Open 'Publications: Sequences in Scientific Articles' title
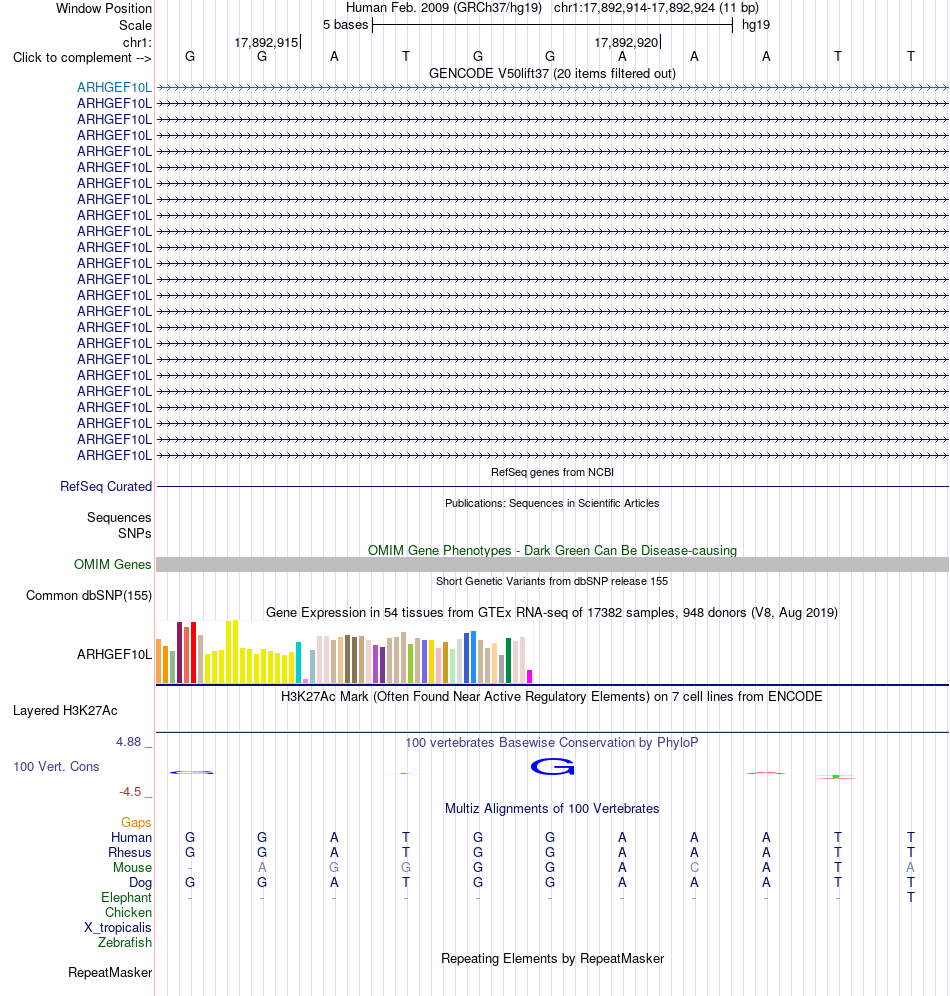The height and width of the screenshot is (996, 950). point(552,504)
